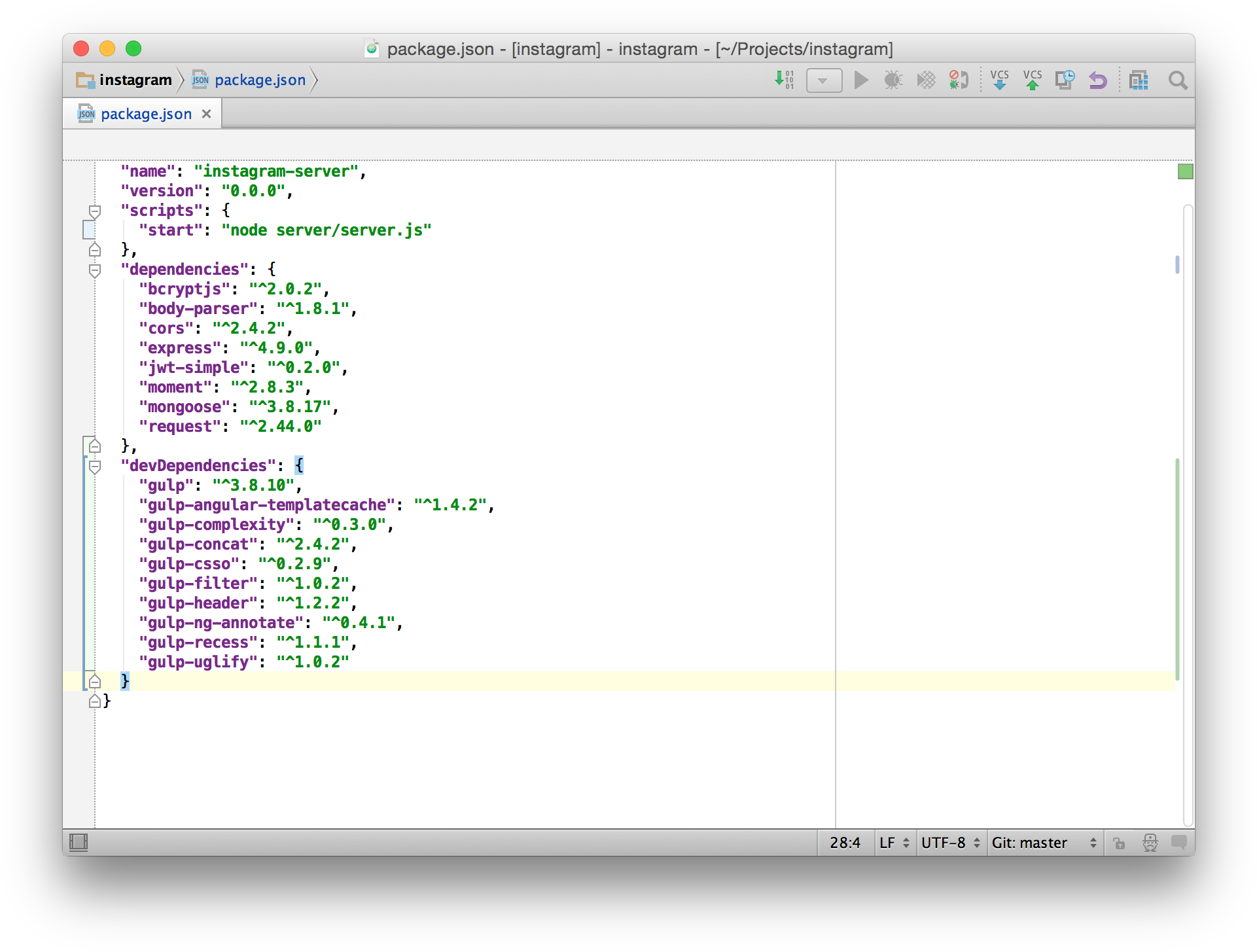
Task: Click the purple Undo arrow icon
Action: tap(1098, 80)
